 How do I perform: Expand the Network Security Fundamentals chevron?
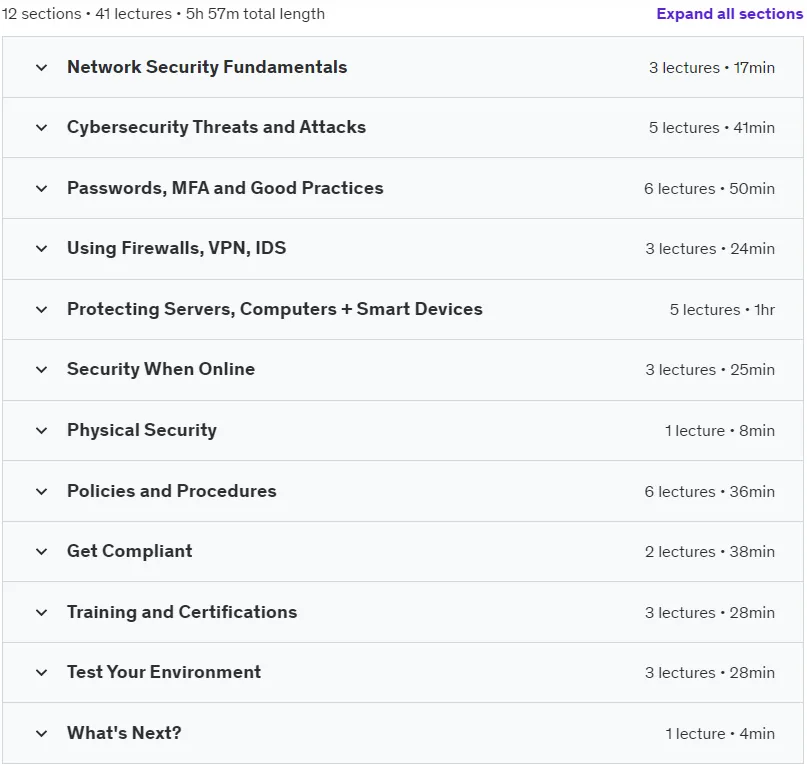coord(42,67)
